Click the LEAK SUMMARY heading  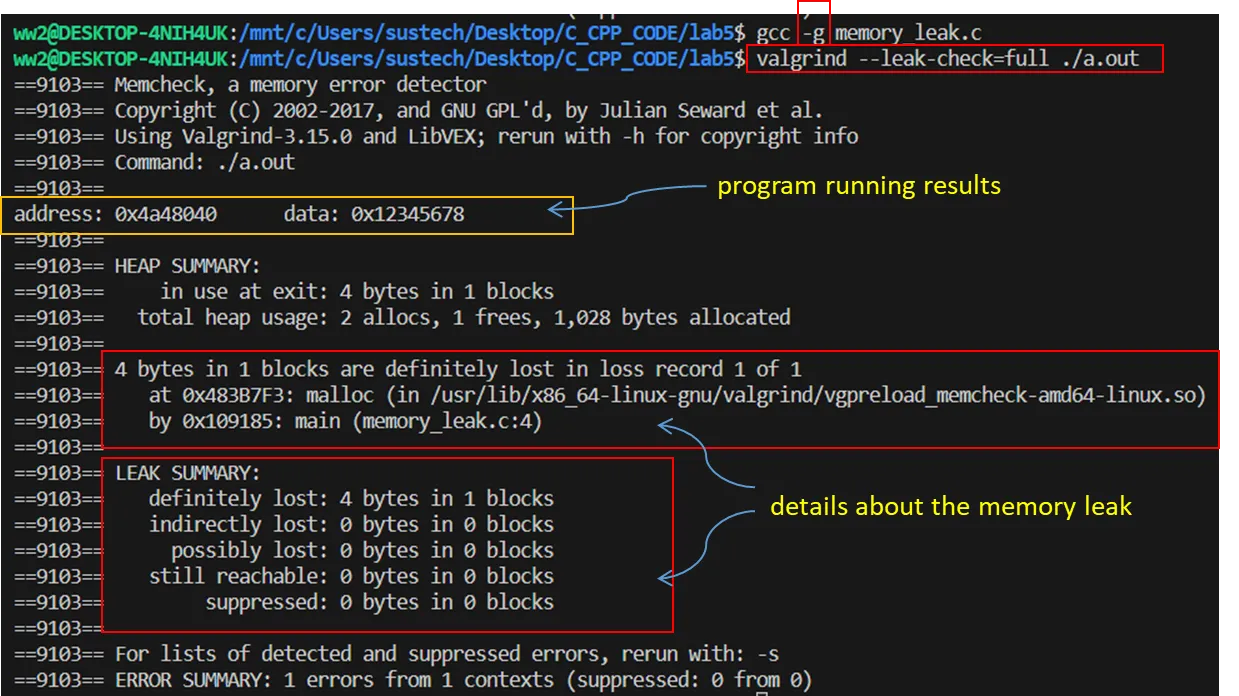click(x=187, y=472)
